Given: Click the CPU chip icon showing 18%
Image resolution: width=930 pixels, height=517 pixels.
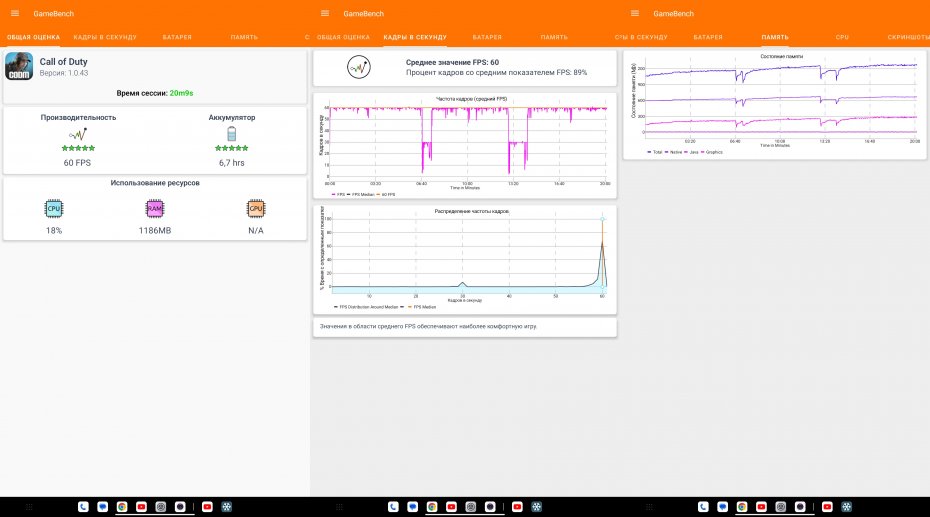Looking at the screenshot, I should [x=53, y=208].
